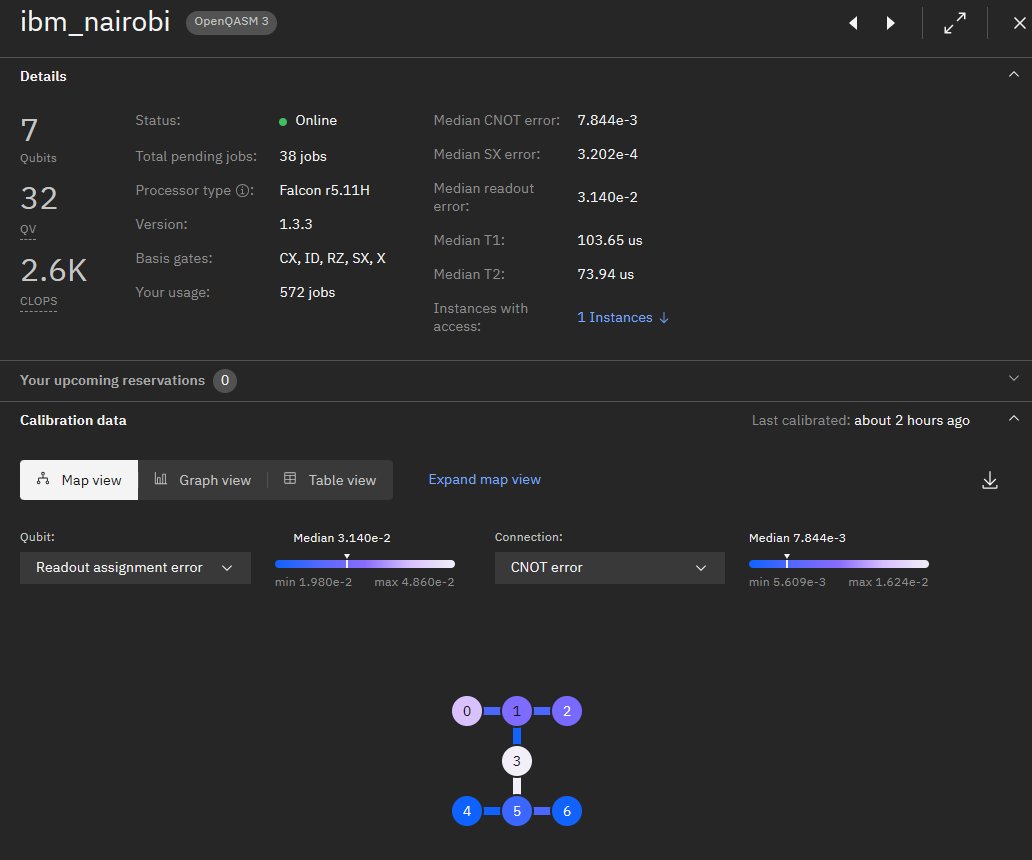
Task: Expand panel to full screen
Action: 955,23
